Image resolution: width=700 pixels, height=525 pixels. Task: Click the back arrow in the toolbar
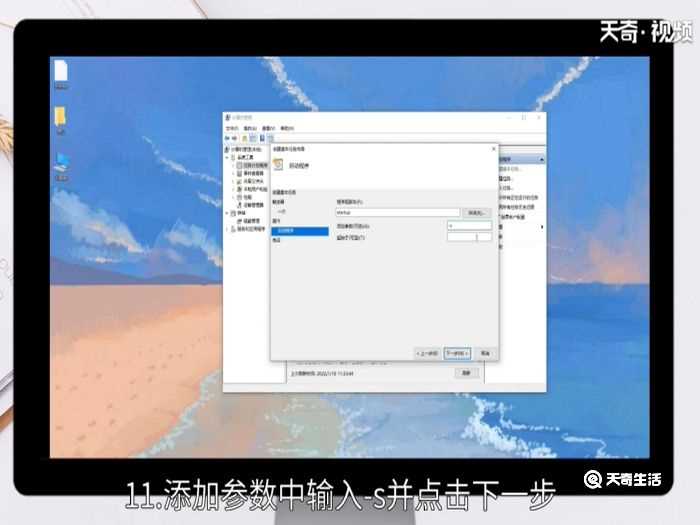click(229, 137)
